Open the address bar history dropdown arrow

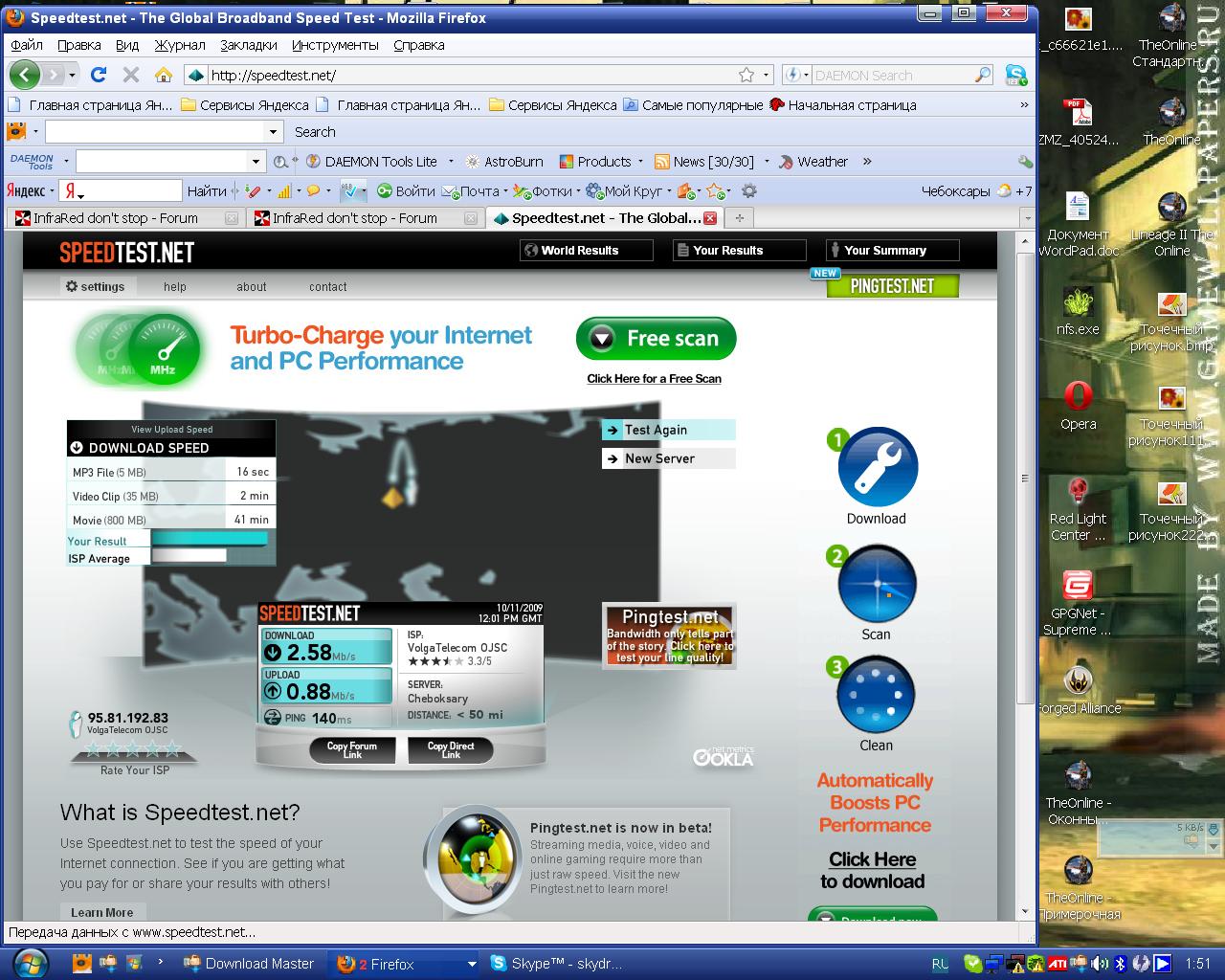pyautogui.click(x=767, y=75)
